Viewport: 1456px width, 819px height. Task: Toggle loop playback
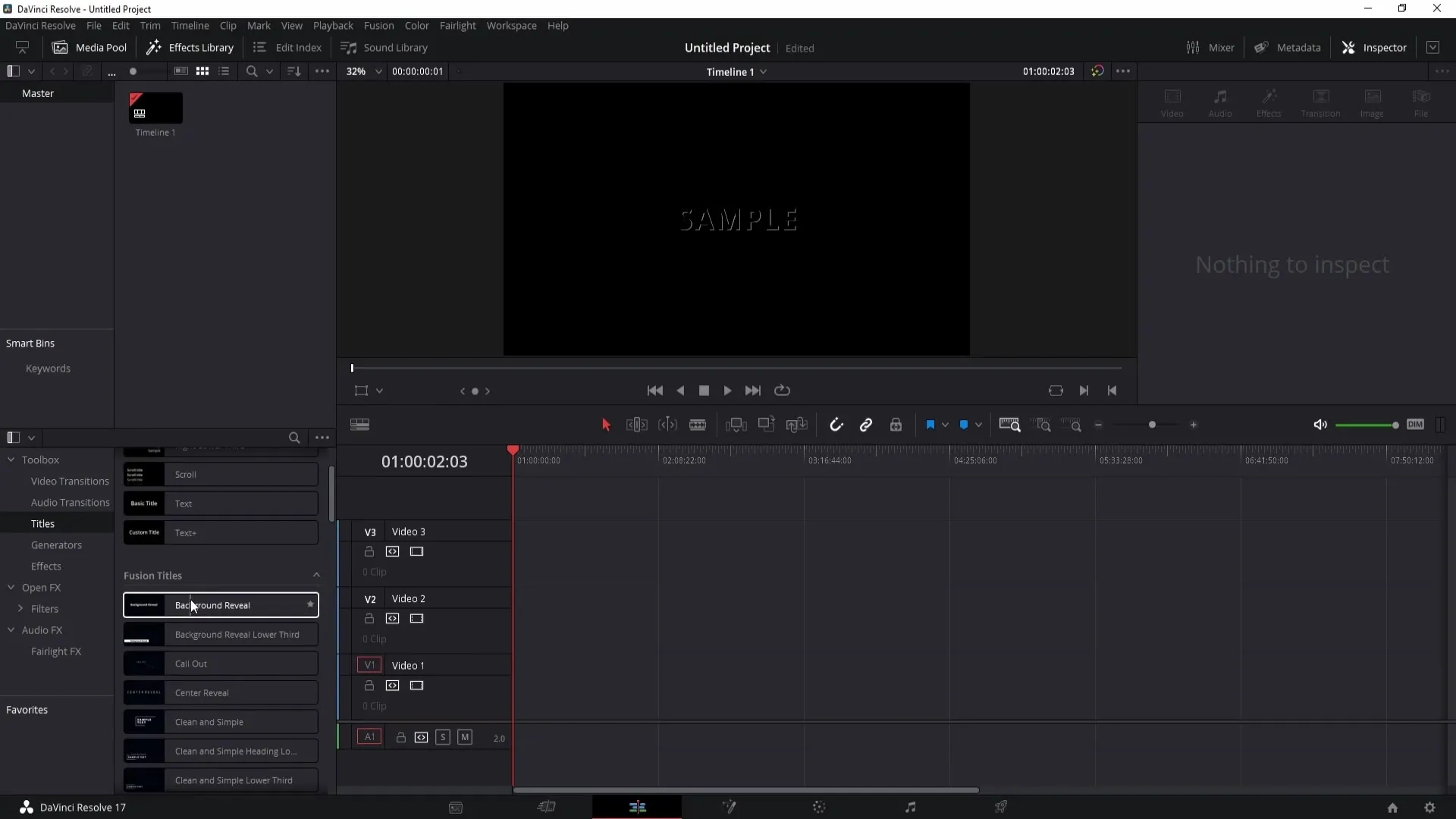[x=782, y=391]
